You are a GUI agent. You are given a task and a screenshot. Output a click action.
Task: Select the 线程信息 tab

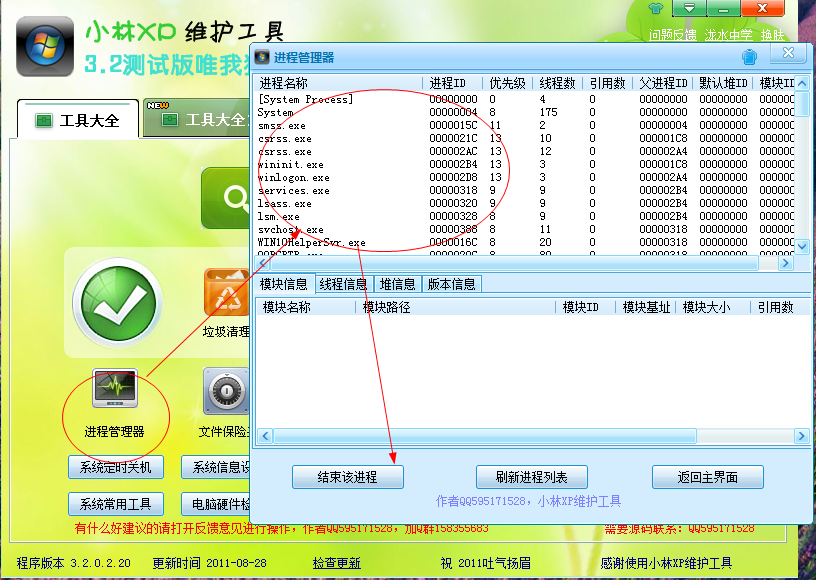click(x=343, y=284)
